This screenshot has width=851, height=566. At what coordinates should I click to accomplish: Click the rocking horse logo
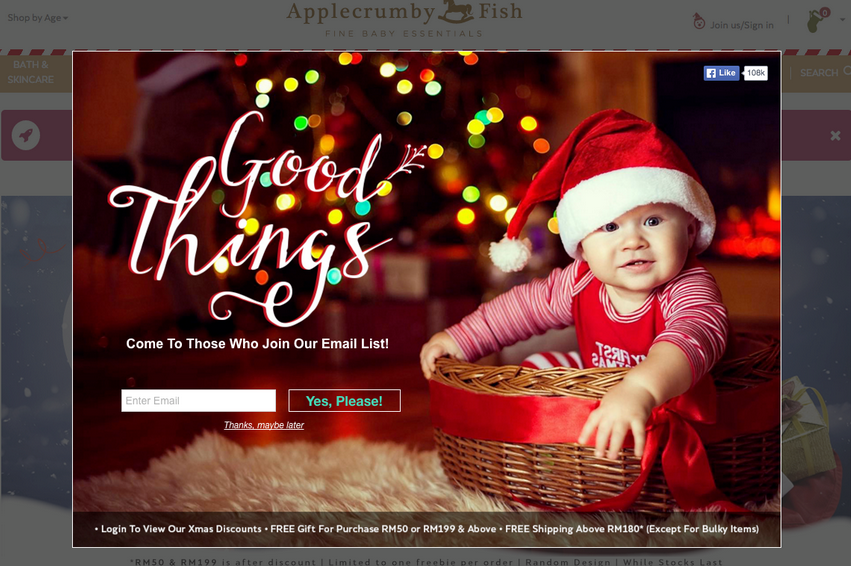(456, 12)
